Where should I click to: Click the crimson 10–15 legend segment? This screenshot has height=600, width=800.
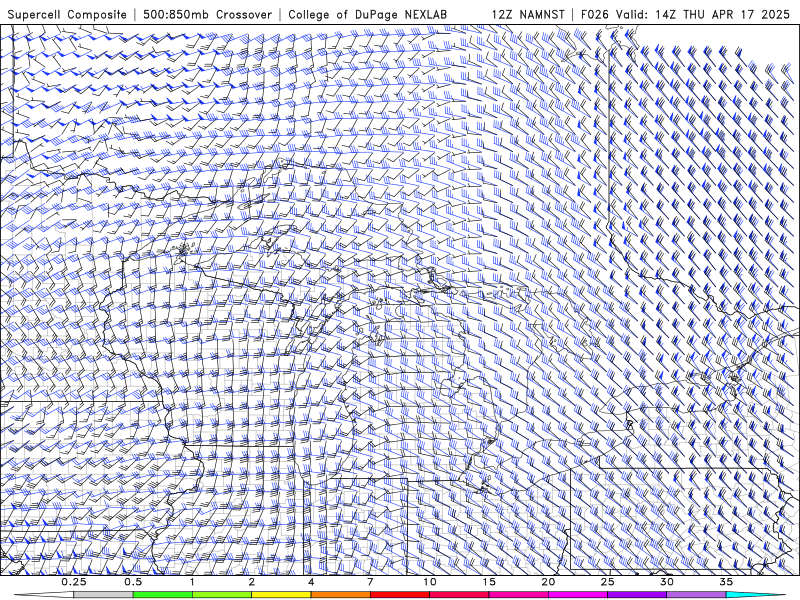pos(459,595)
